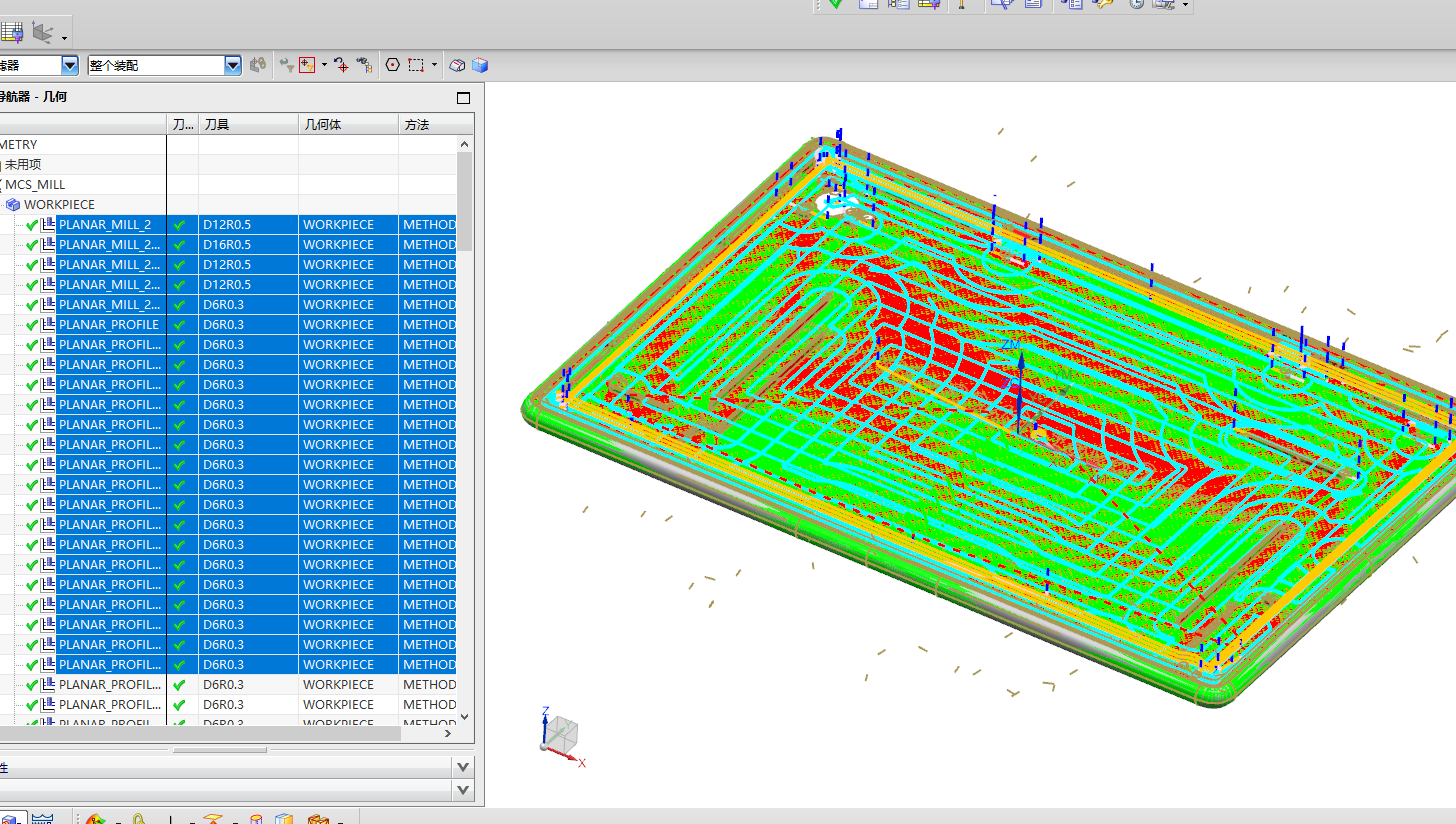Click the blue shaded cube display icon
This screenshot has height=824, width=1456.
tap(480, 65)
